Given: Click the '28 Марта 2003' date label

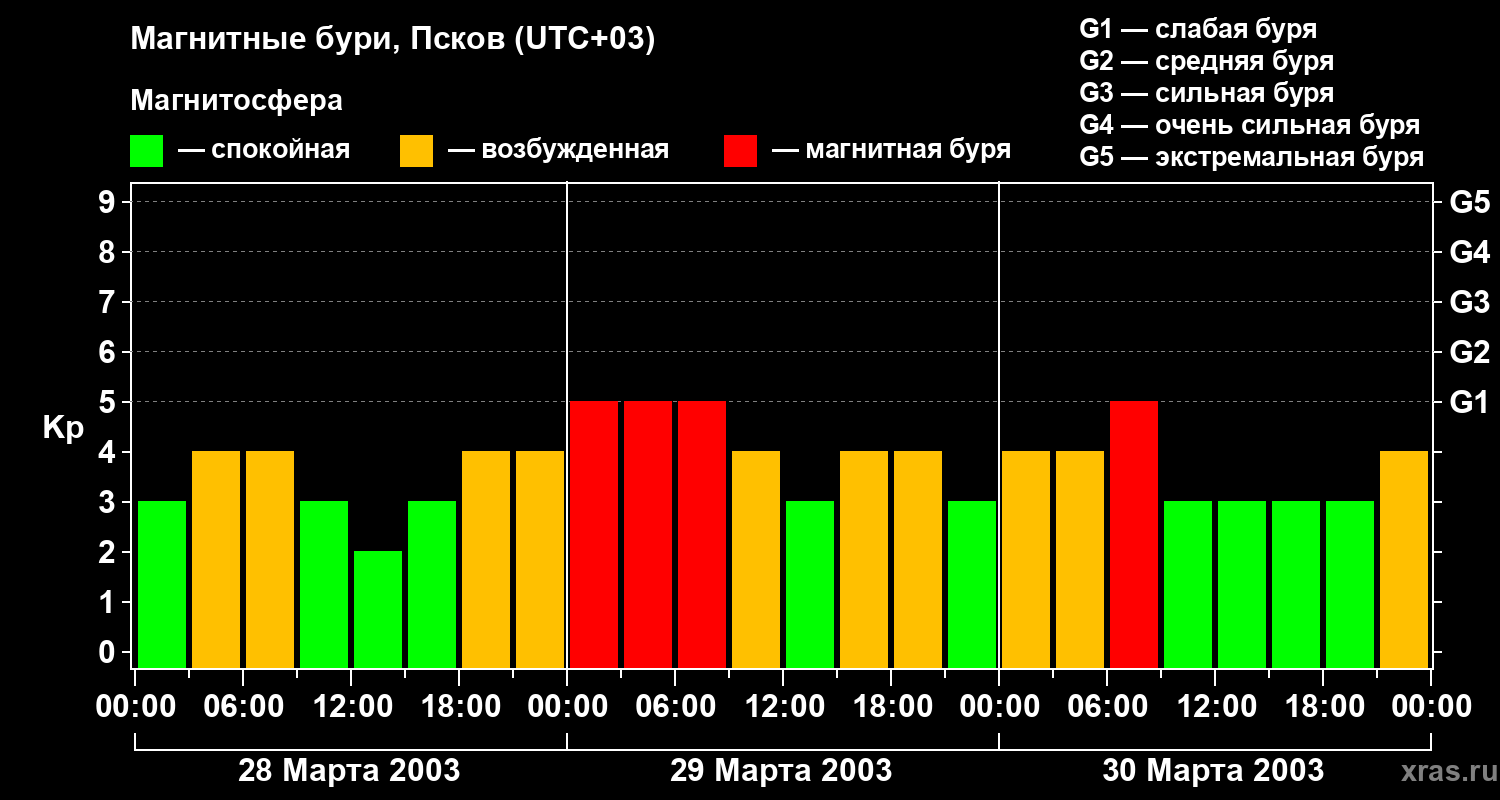Looking at the screenshot, I should (x=349, y=771).
